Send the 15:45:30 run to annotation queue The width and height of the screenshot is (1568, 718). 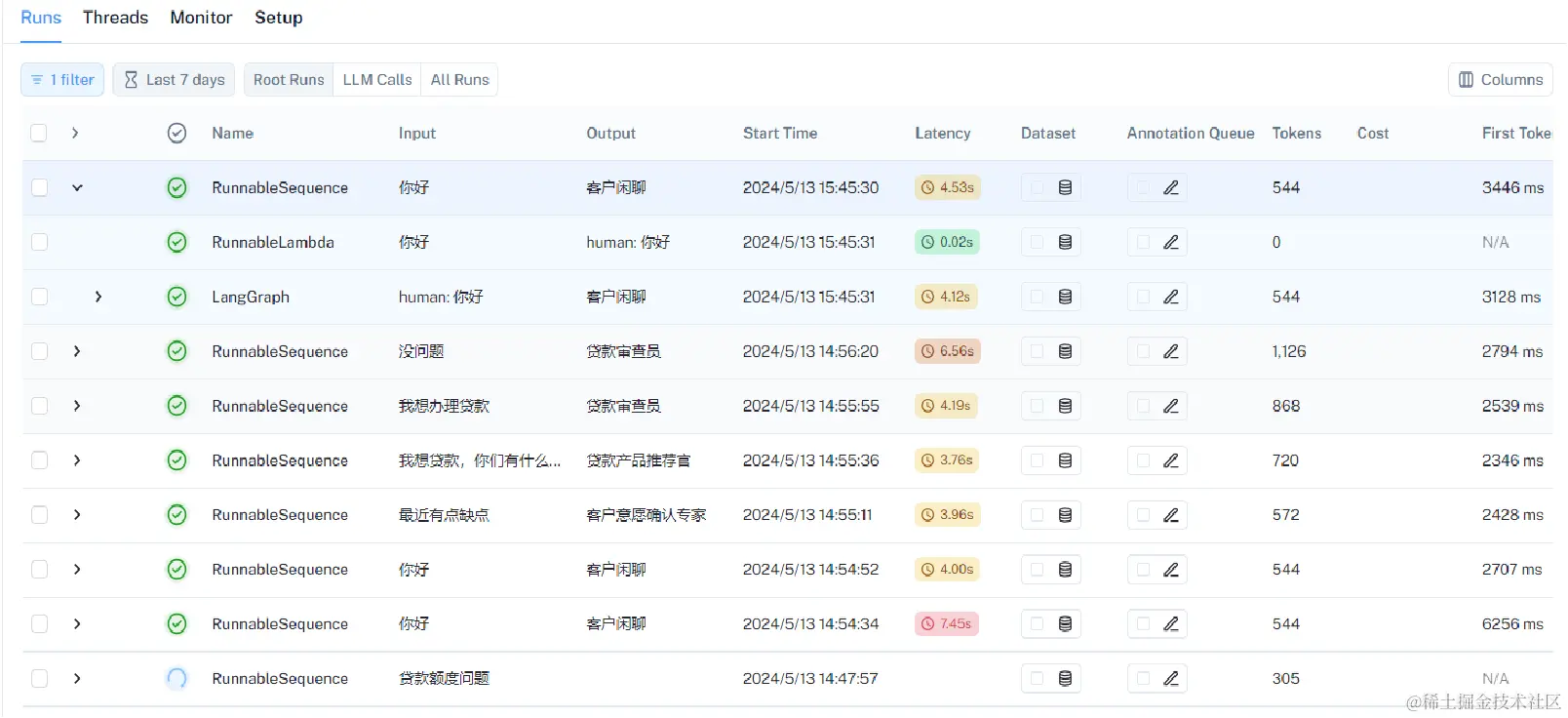coord(1171,187)
